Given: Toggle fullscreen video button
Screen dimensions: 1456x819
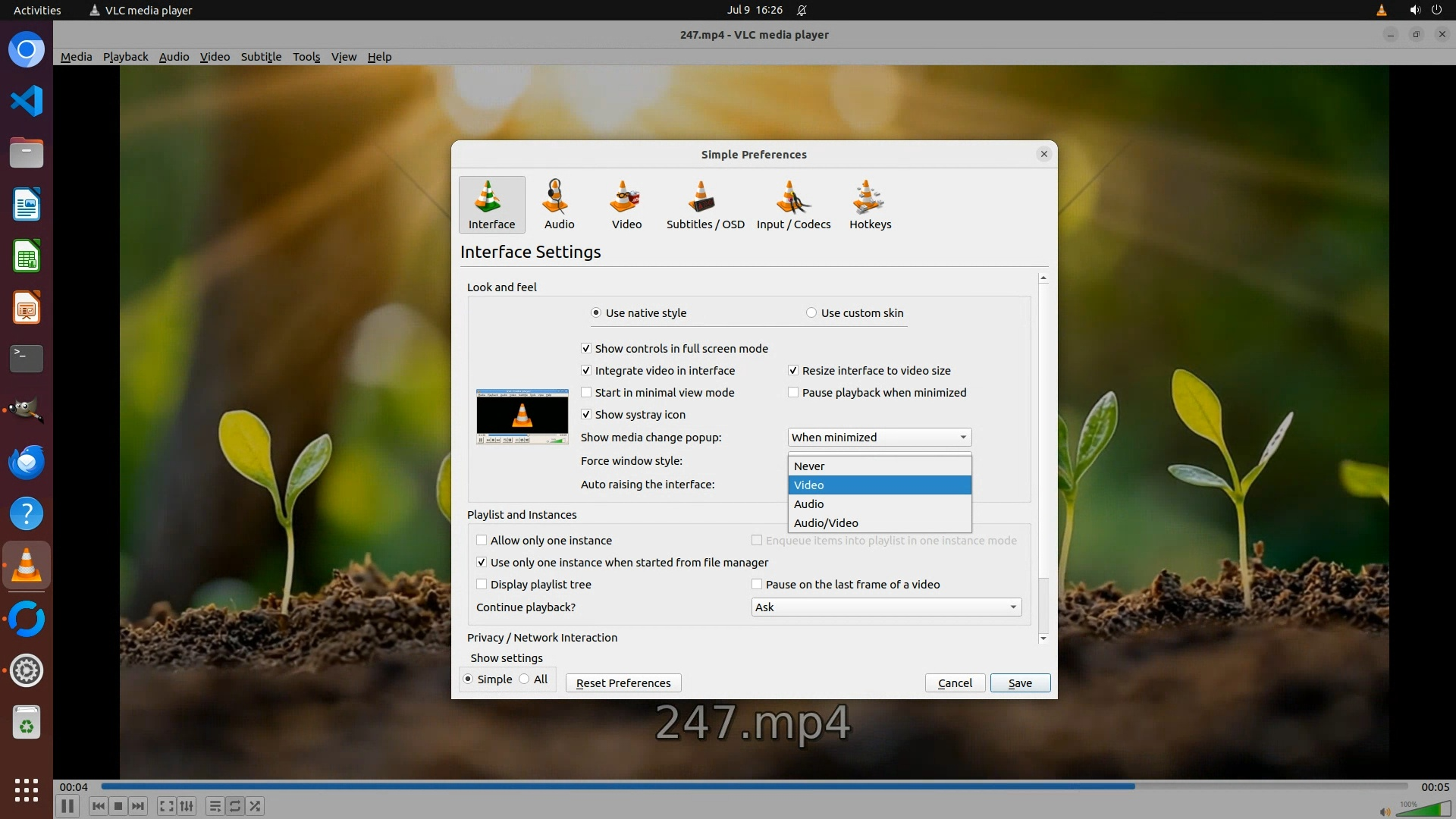Looking at the screenshot, I should (x=167, y=806).
